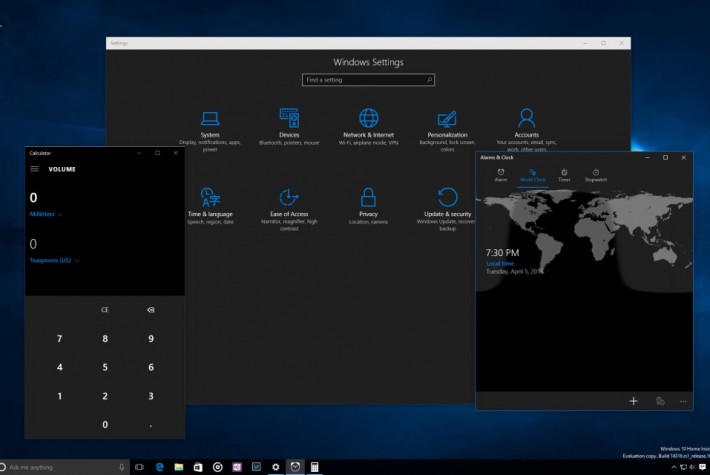Image resolution: width=710 pixels, height=475 pixels.
Task: Click the compare times icon
Action: click(x=660, y=401)
